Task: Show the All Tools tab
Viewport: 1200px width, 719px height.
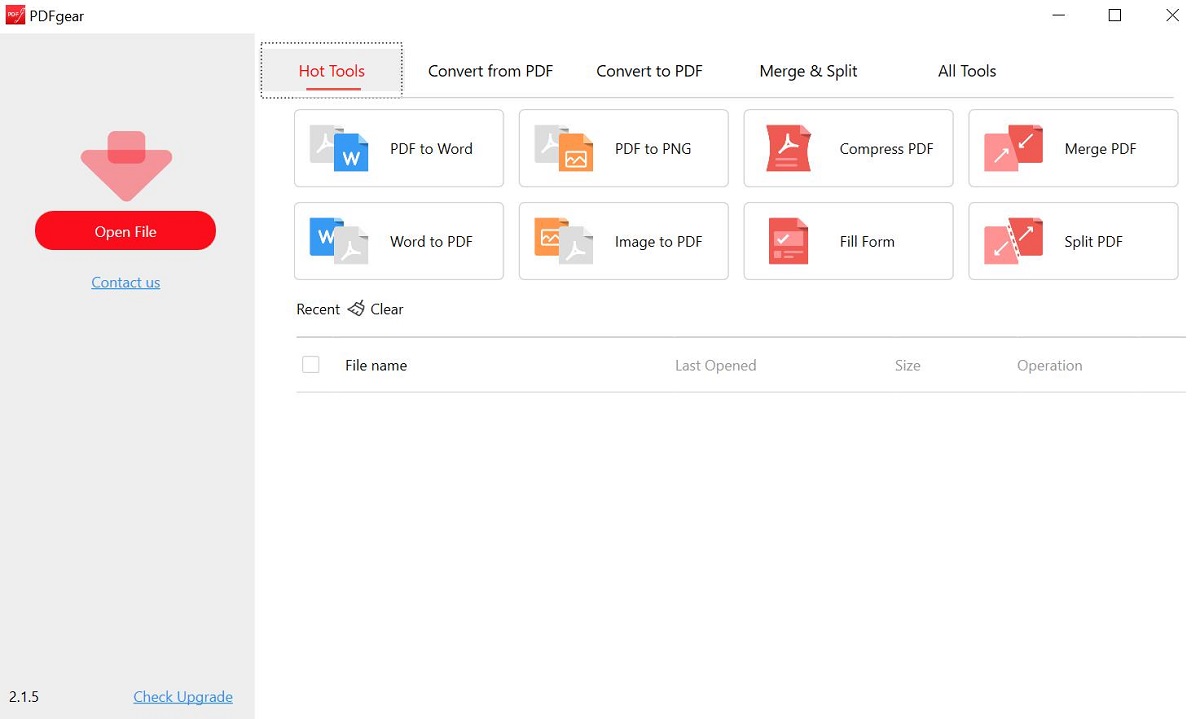Action: [966, 71]
